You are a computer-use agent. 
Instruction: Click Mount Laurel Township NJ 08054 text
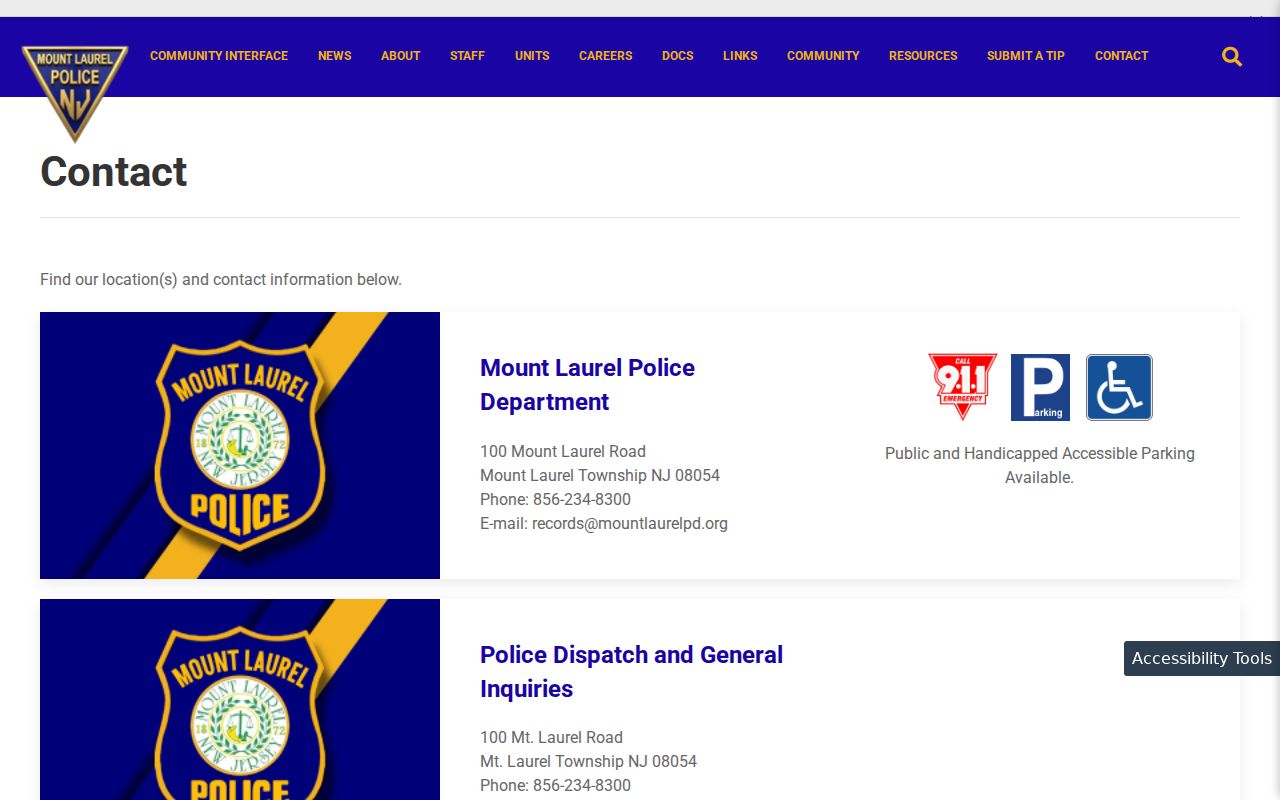(600, 475)
